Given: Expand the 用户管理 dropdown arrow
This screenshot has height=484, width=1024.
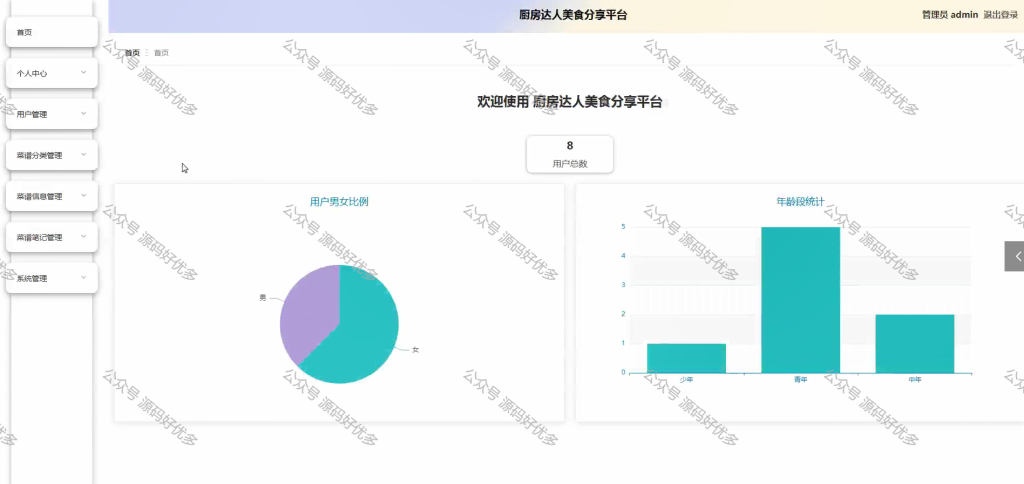Looking at the screenshot, I should coord(84,113).
